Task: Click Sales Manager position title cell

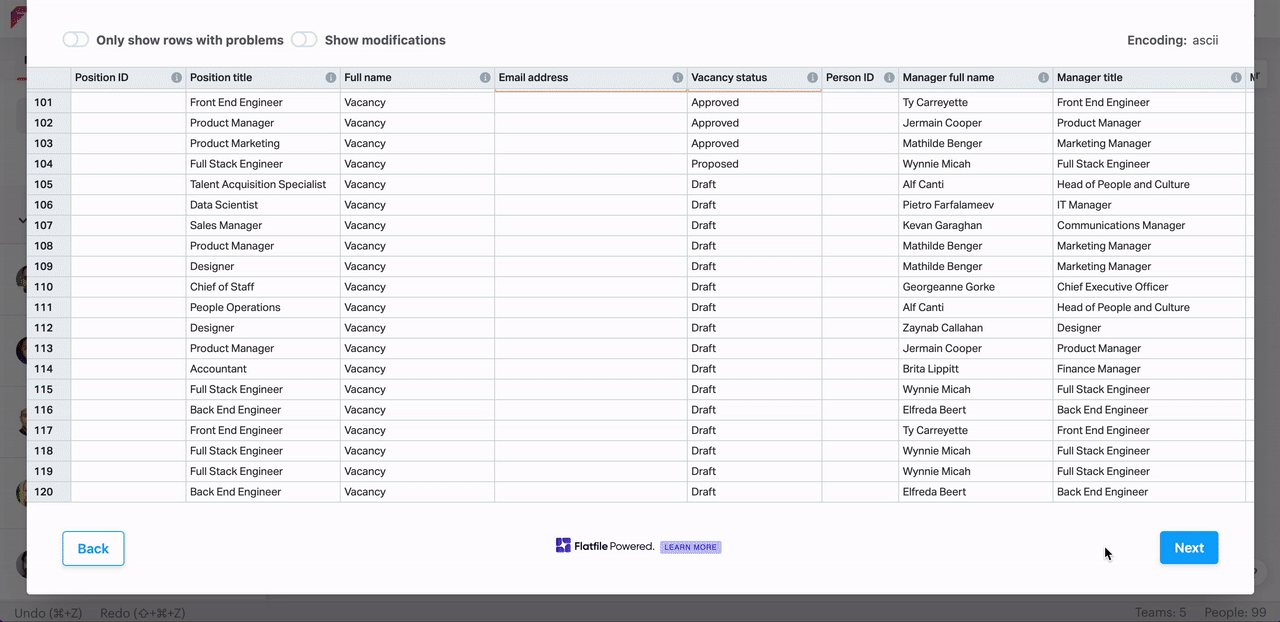Action: pyautogui.click(x=263, y=225)
